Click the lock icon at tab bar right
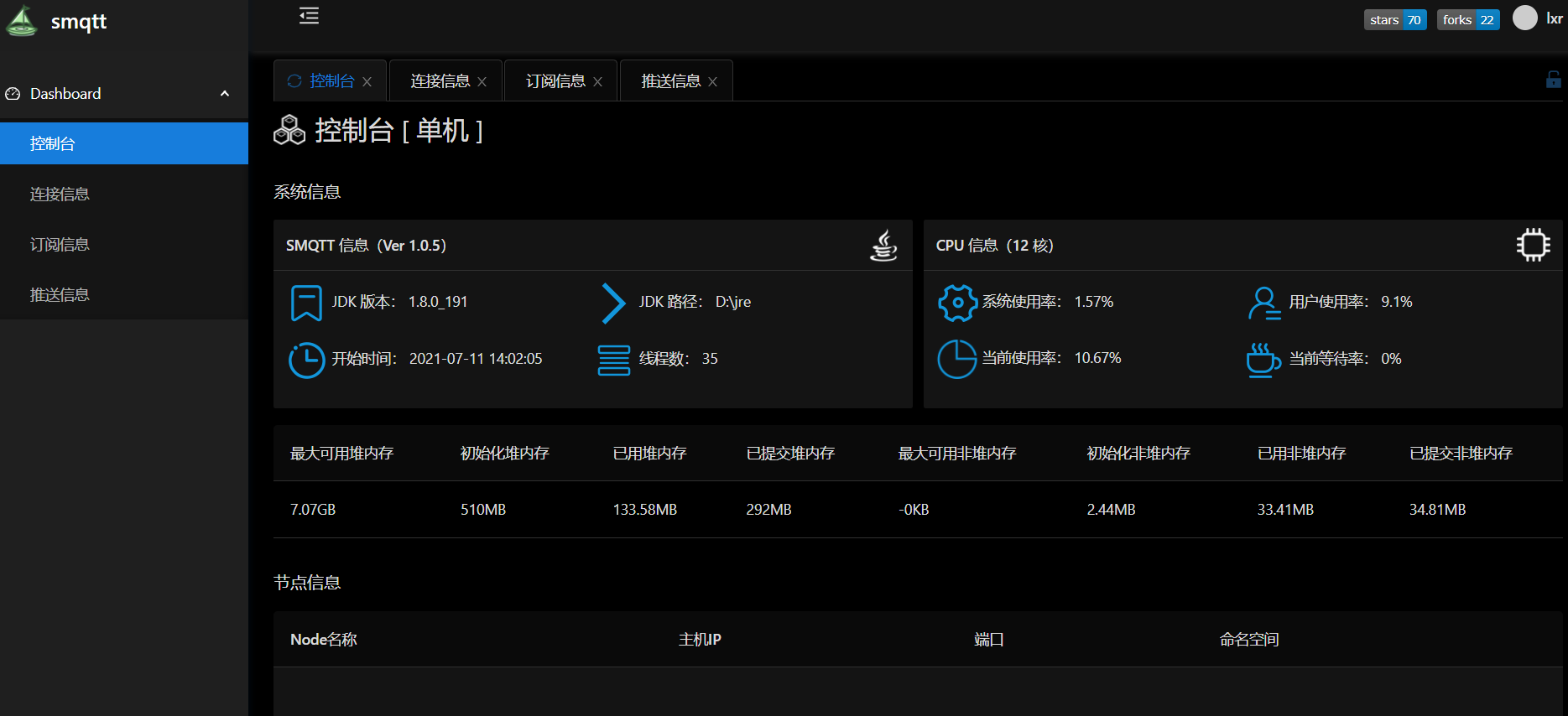Screen dimensions: 1568x716 coord(1553,80)
